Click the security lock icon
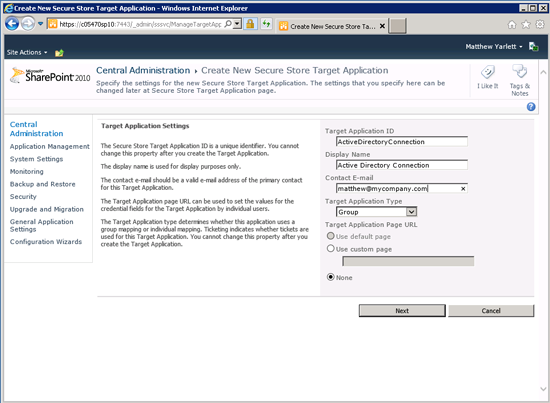Screen dimensions: 550x403 (250, 24)
